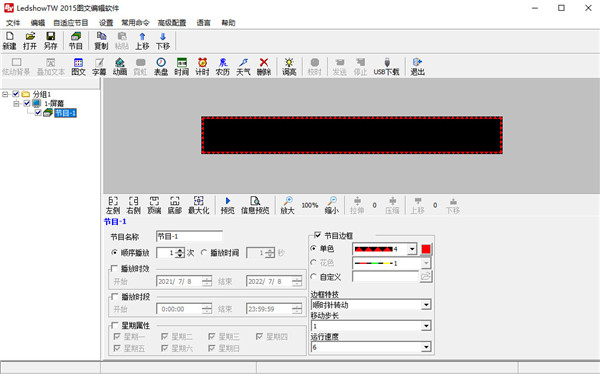This screenshot has width=600, height=374.
Task: Click the USB下载 download icon
Action: (386, 66)
